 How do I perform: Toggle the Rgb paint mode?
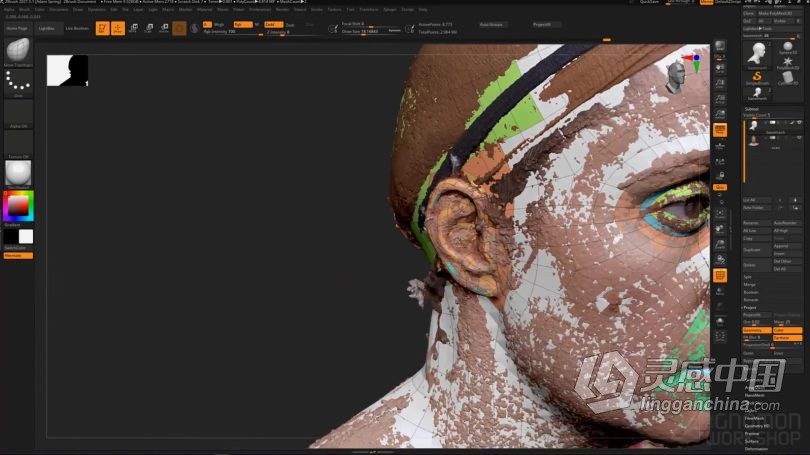click(242, 24)
